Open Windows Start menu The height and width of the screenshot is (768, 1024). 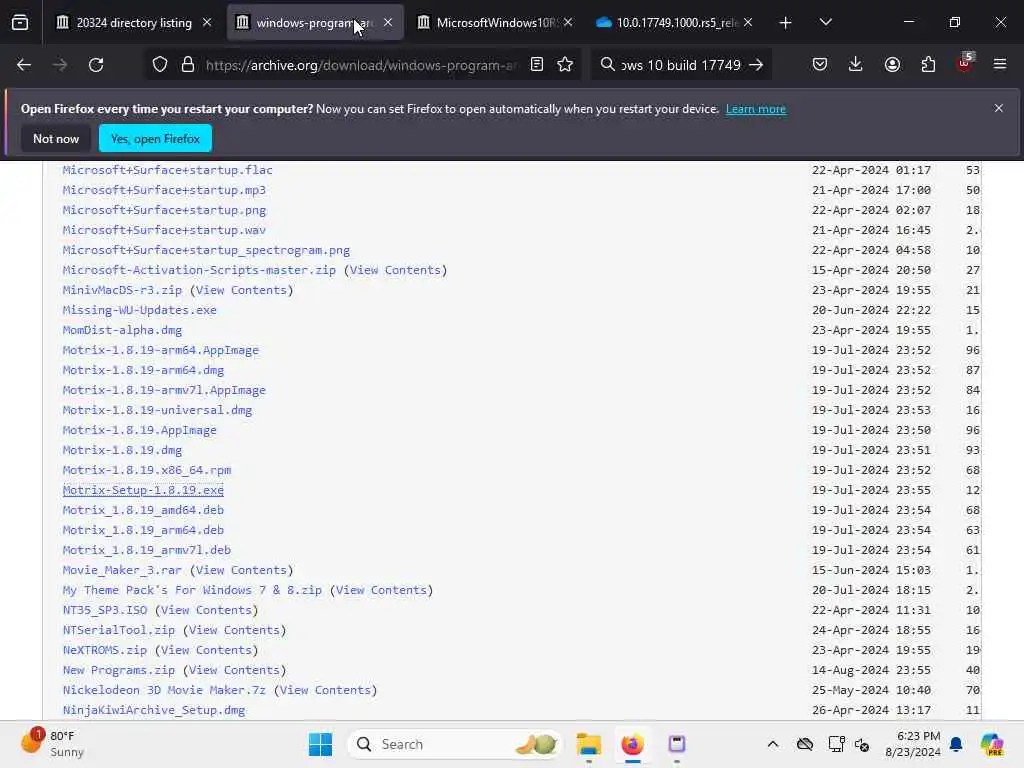click(x=320, y=744)
